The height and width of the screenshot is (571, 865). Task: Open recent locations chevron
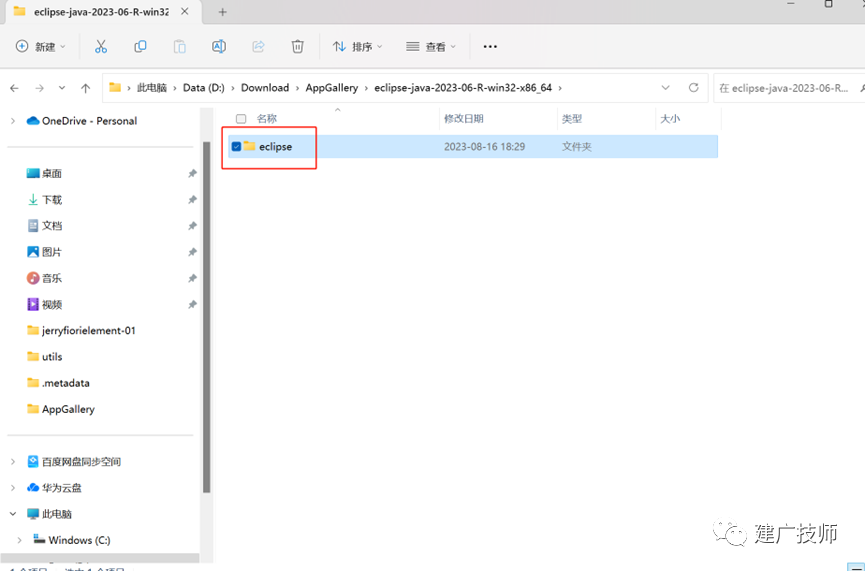pyautogui.click(x=62, y=88)
